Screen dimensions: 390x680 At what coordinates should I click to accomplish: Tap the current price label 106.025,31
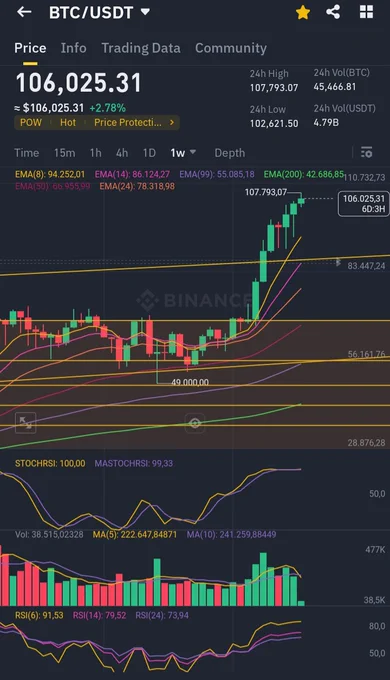click(364, 203)
